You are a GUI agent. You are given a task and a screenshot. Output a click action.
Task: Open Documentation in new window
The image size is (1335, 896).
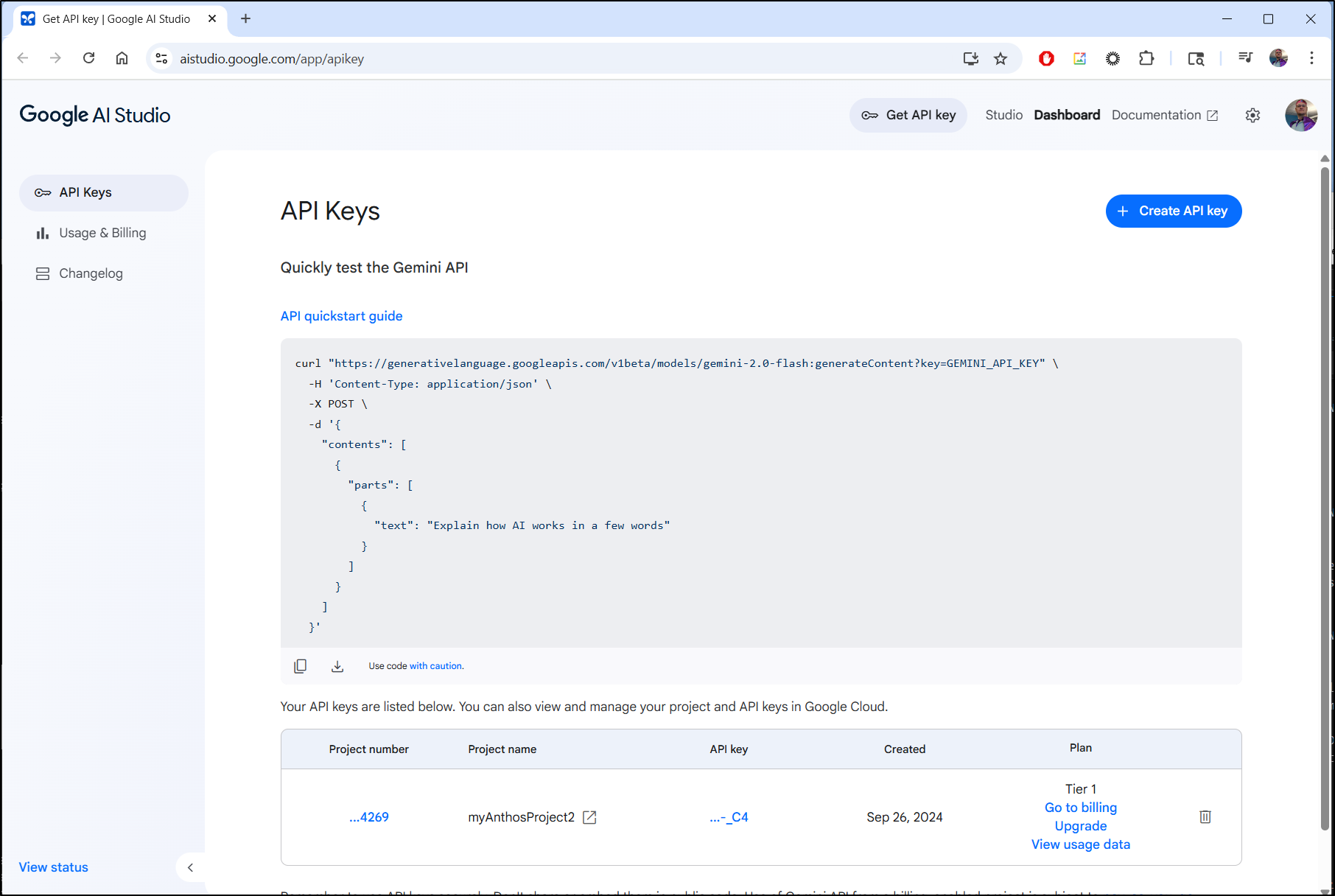tap(1165, 115)
